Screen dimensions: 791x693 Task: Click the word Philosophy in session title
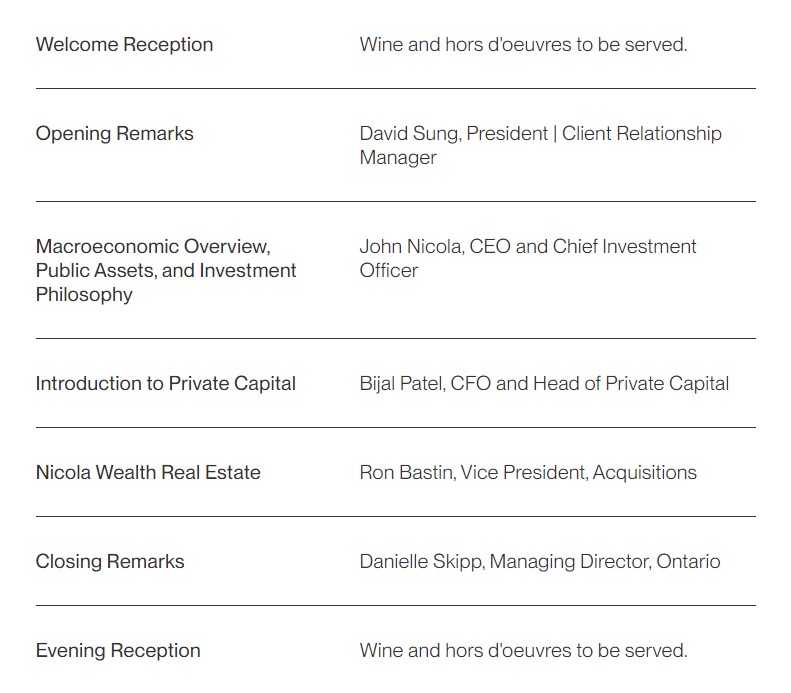pos(84,295)
